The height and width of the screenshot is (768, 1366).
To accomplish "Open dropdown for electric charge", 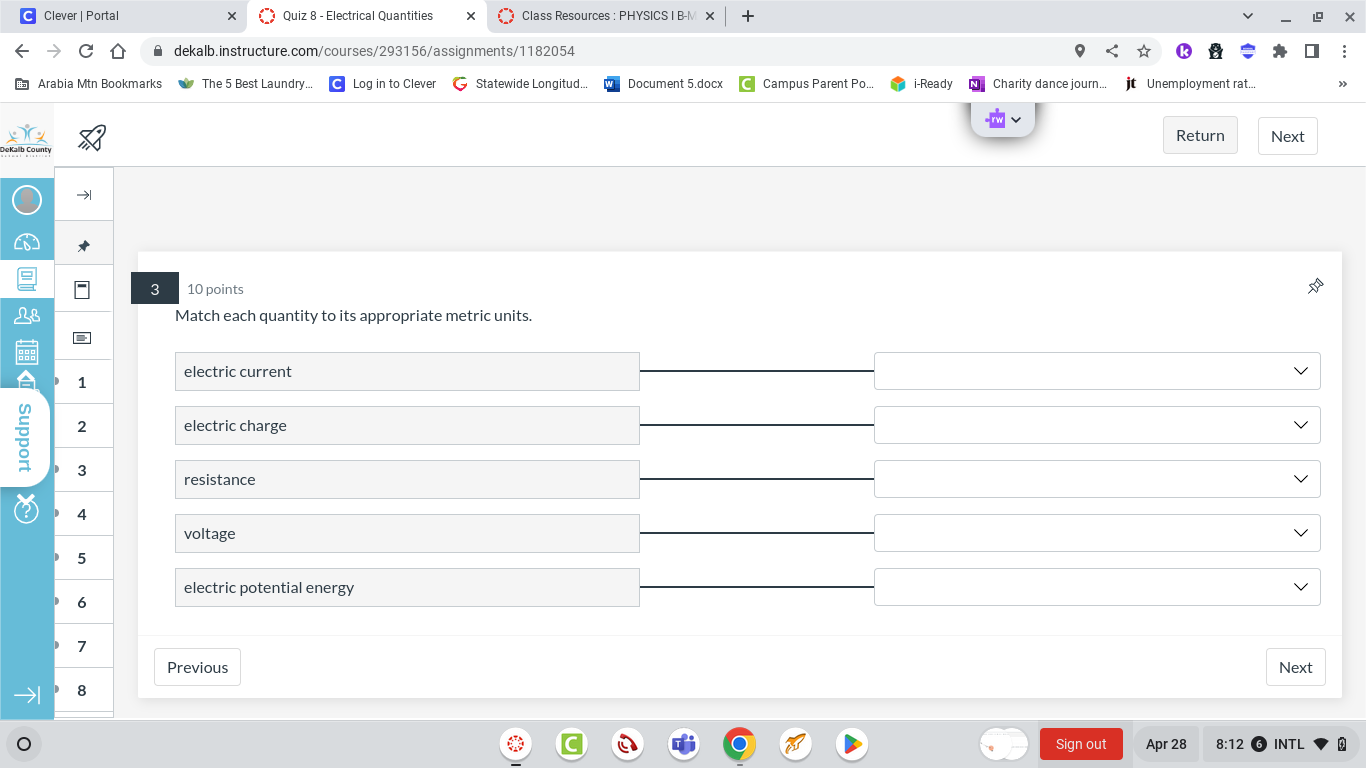I will pos(1097,425).
